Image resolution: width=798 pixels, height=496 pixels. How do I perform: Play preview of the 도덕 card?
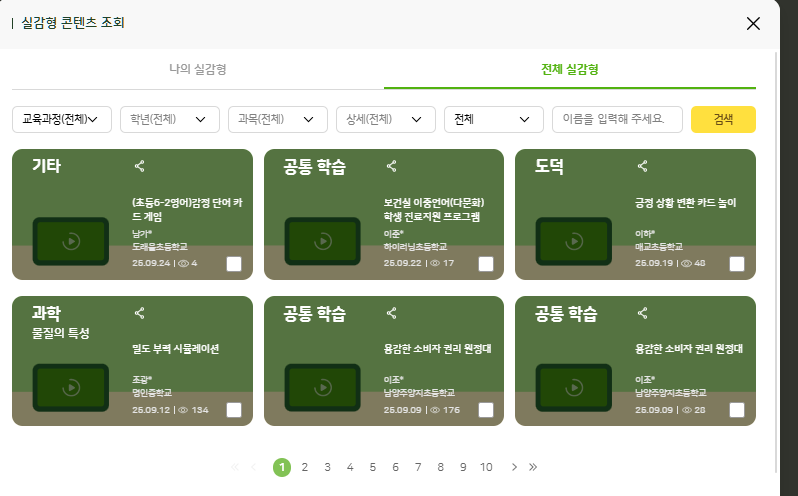click(574, 241)
